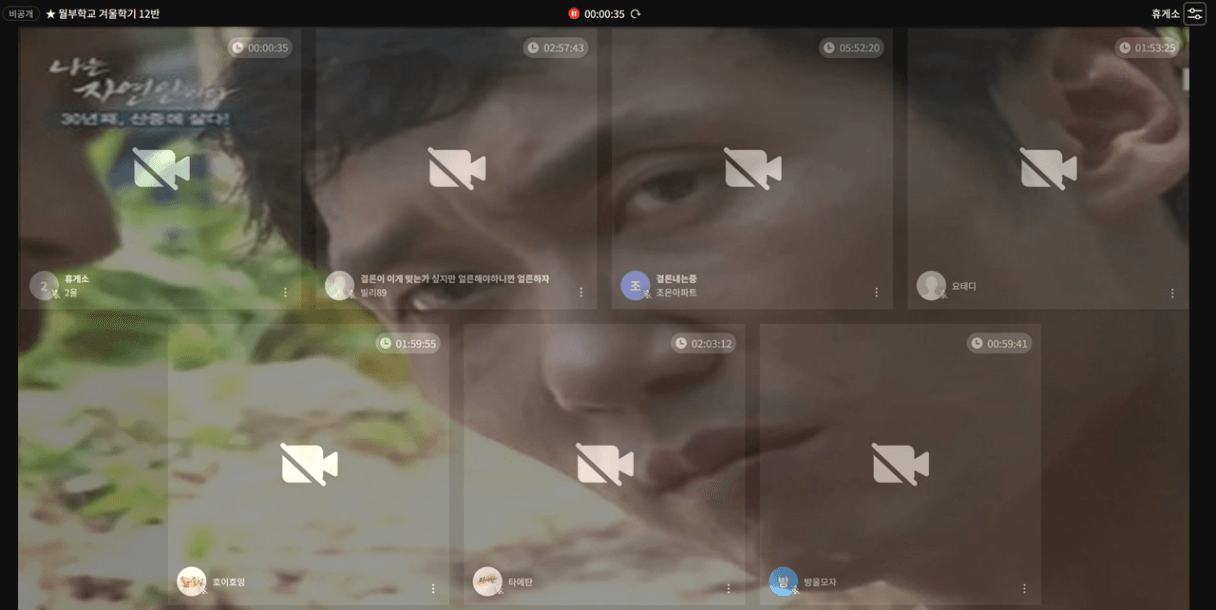Image resolution: width=1216 pixels, height=610 pixels.
Task: Click the avatar of participant 2율
Action: click(x=44, y=285)
